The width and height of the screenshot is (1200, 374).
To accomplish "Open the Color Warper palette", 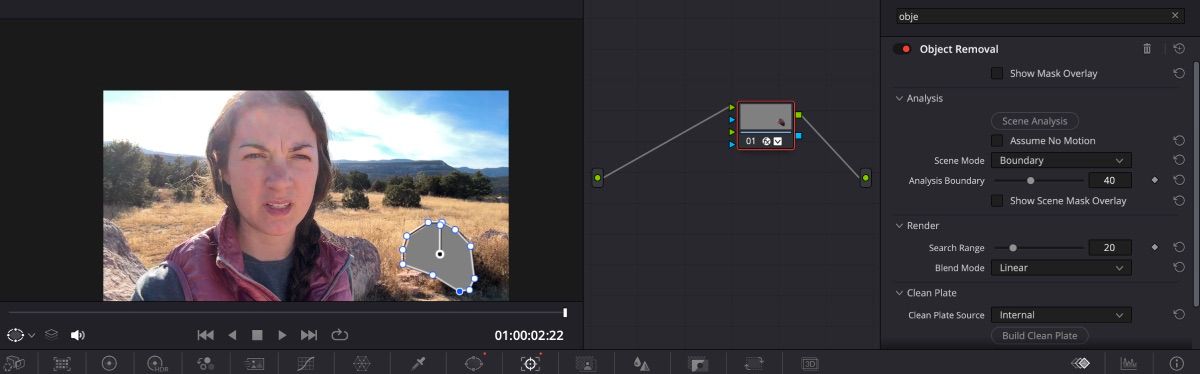I will pos(363,364).
